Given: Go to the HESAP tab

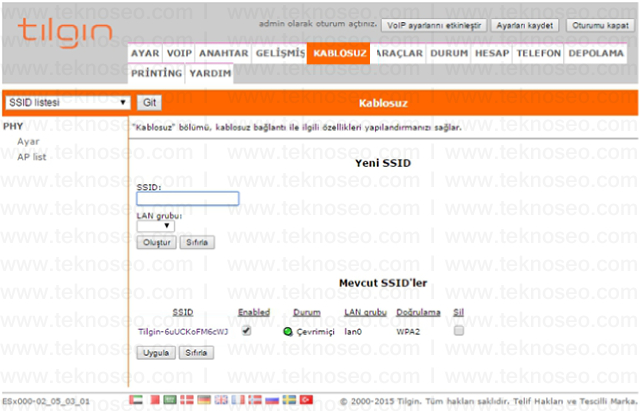Looking at the screenshot, I should click(492, 53).
